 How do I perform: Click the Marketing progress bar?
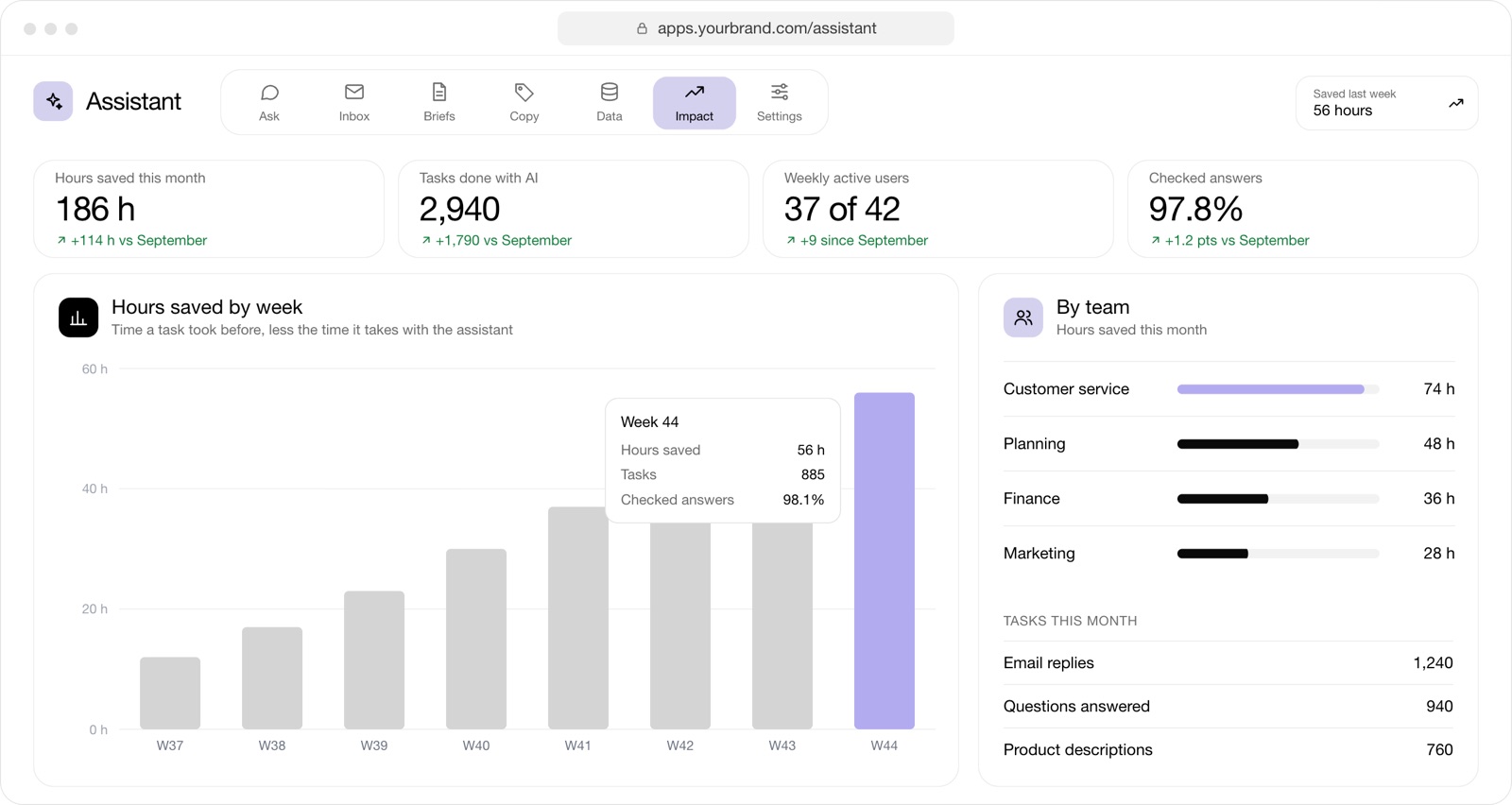click(x=1279, y=554)
